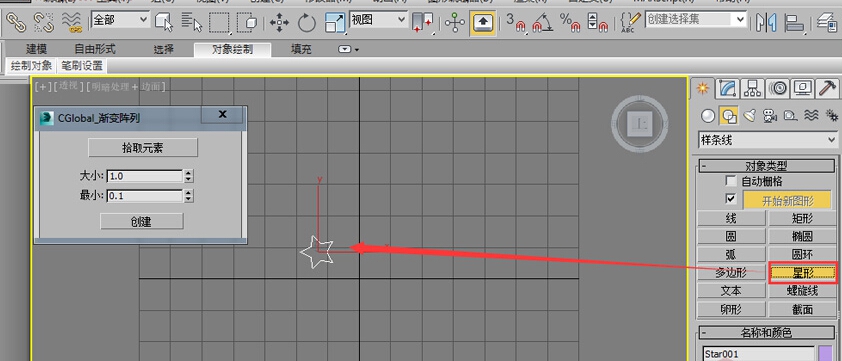Open the 样条线 shape type dropdown

point(767,141)
